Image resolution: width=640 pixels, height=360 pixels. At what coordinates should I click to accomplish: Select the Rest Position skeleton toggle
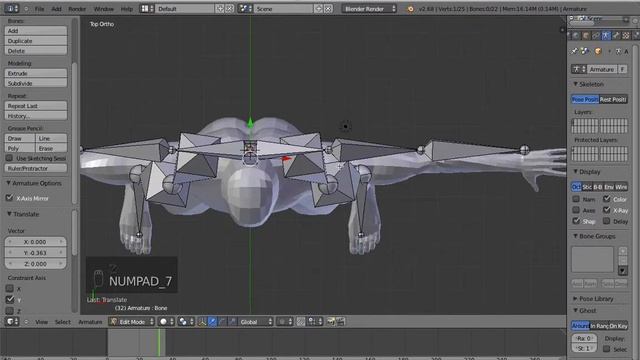coord(613,99)
